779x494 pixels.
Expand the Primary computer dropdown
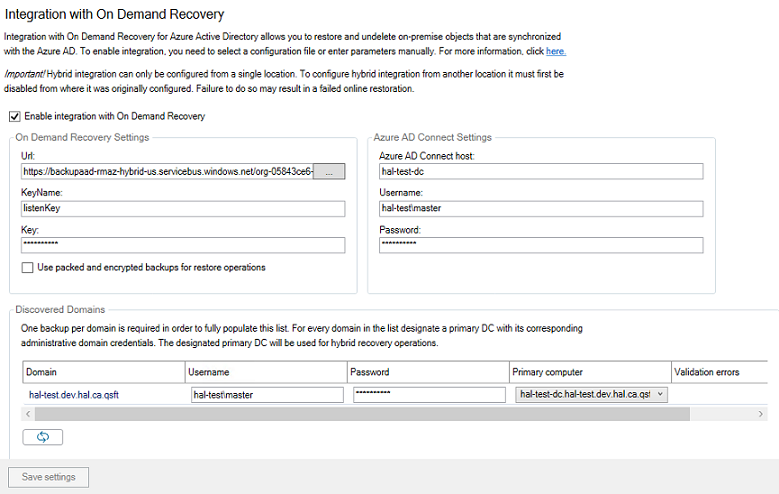660,394
